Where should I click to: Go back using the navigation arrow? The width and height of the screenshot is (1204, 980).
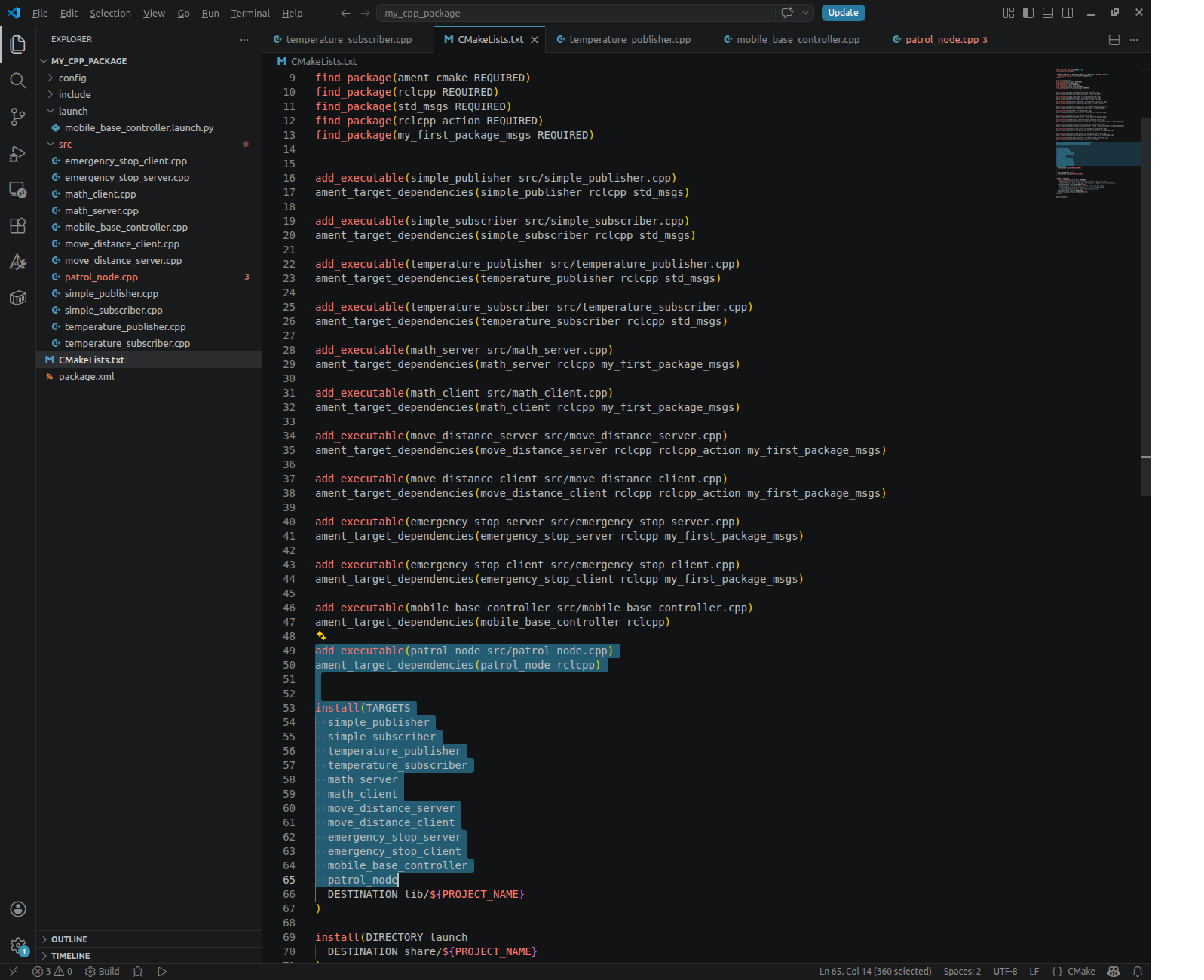(x=345, y=13)
